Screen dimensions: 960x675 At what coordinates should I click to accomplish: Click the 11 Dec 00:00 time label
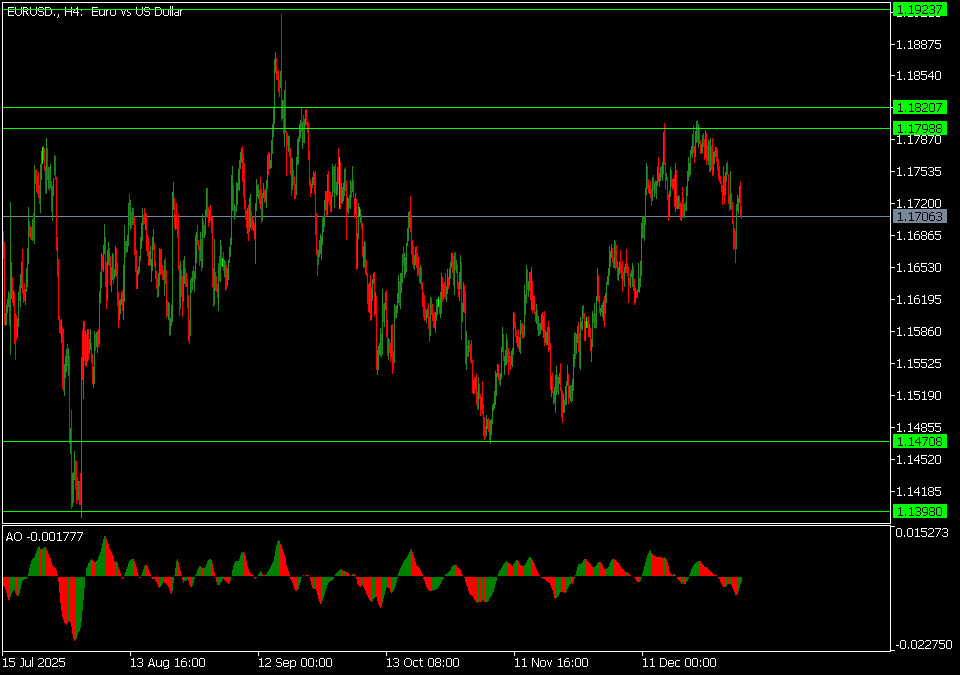(679, 662)
